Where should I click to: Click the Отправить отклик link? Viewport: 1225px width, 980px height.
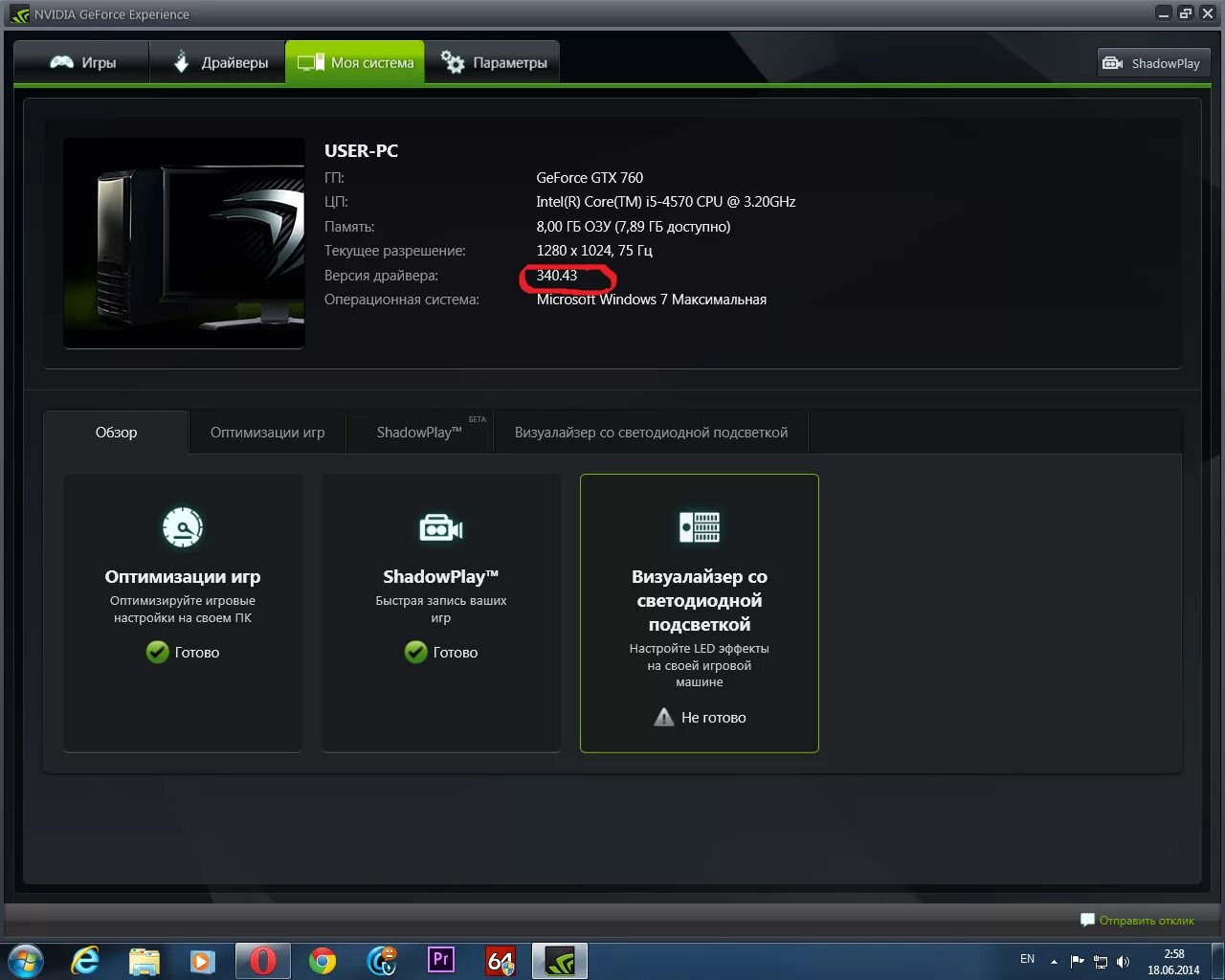tap(1147, 920)
